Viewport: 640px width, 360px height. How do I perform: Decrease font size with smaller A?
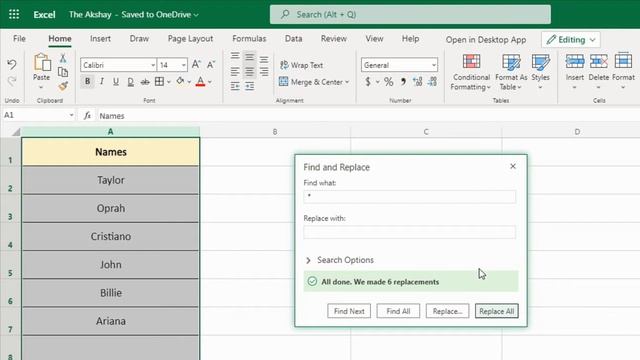point(211,64)
